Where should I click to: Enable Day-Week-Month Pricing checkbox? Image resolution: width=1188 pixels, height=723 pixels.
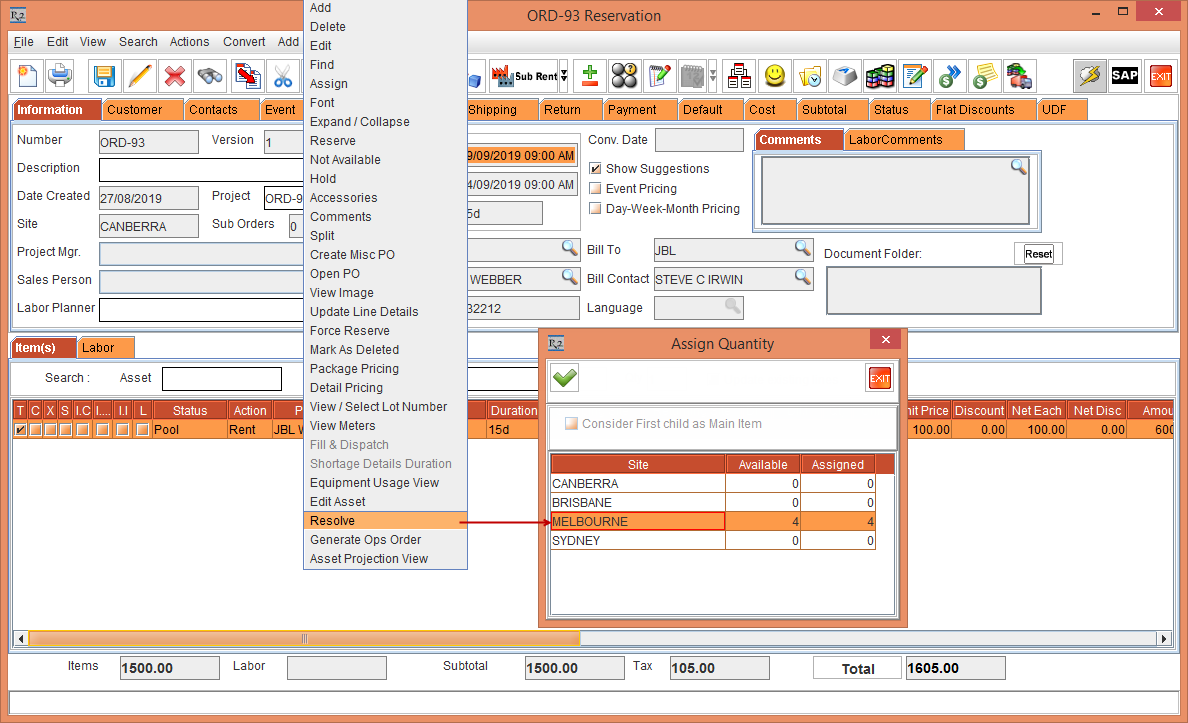[x=596, y=209]
